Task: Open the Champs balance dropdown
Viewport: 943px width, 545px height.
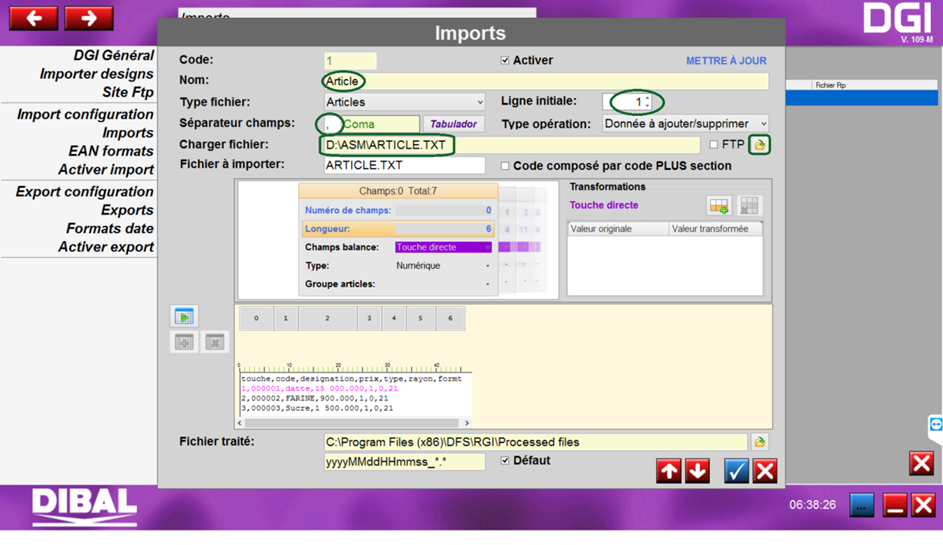Action: [443, 247]
